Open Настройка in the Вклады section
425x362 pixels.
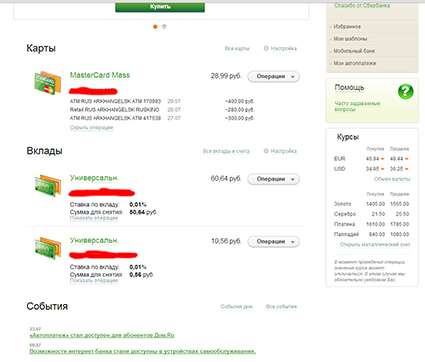284,151
